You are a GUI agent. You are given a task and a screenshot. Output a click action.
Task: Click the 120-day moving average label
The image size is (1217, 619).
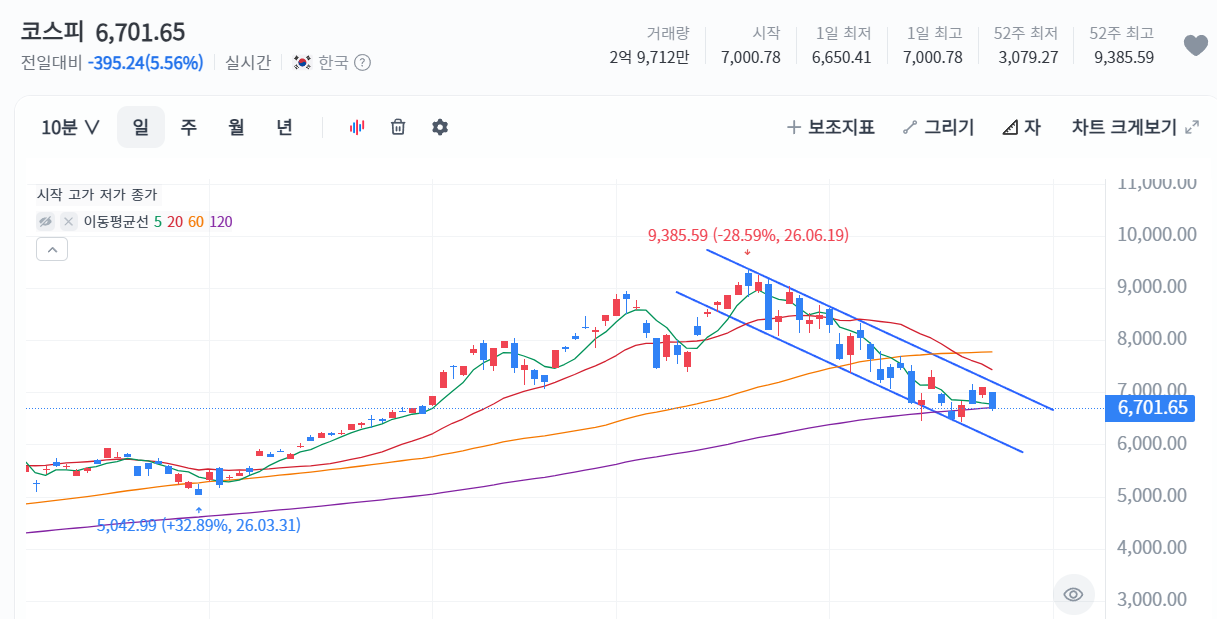pyautogui.click(x=221, y=221)
